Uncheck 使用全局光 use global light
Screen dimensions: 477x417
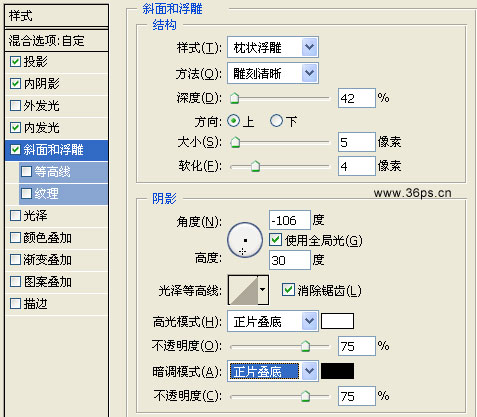[x=275, y=240]
